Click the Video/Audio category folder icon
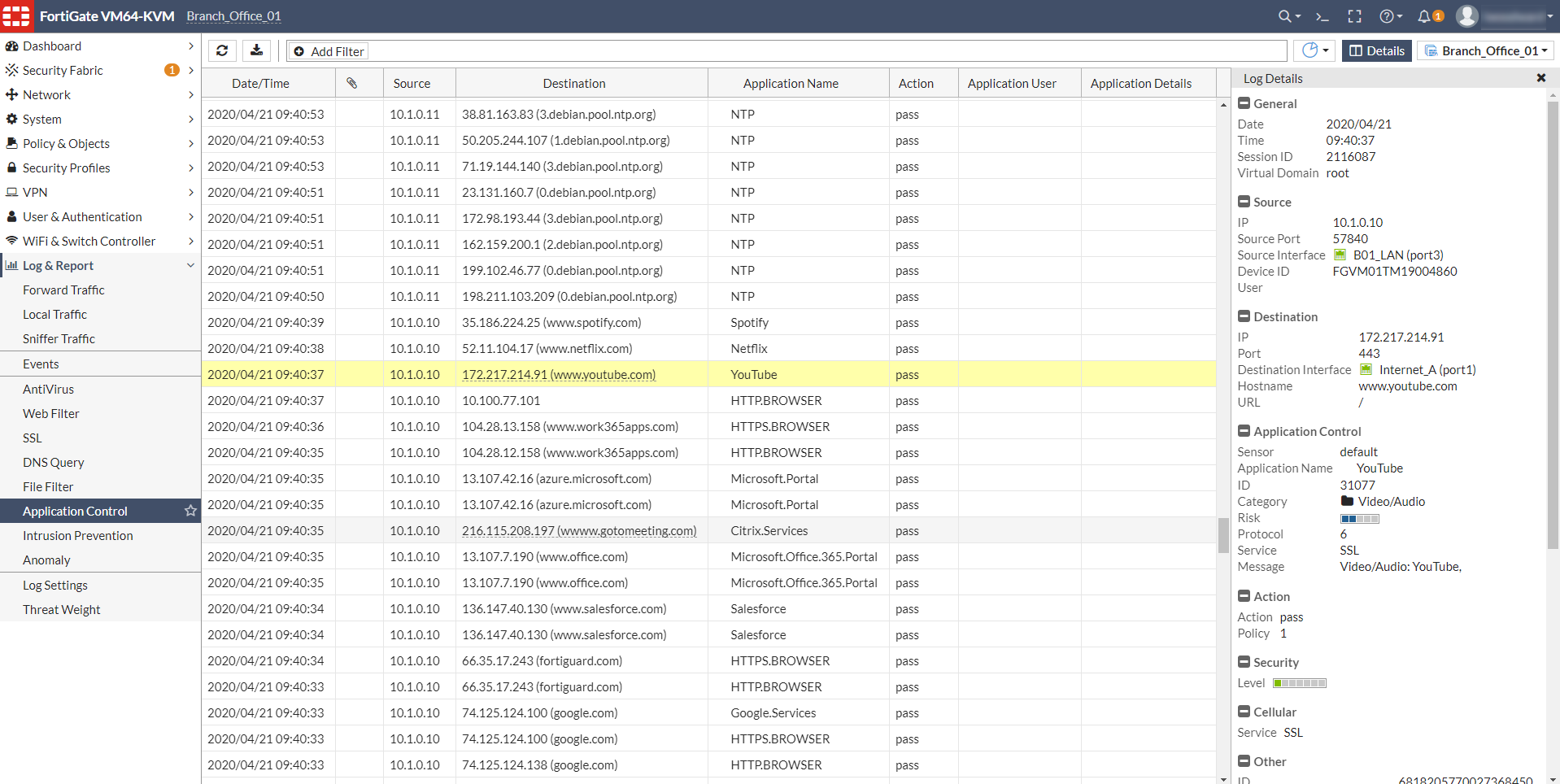This screenshot has height=784, width=1560. (x=1347, y=502)
